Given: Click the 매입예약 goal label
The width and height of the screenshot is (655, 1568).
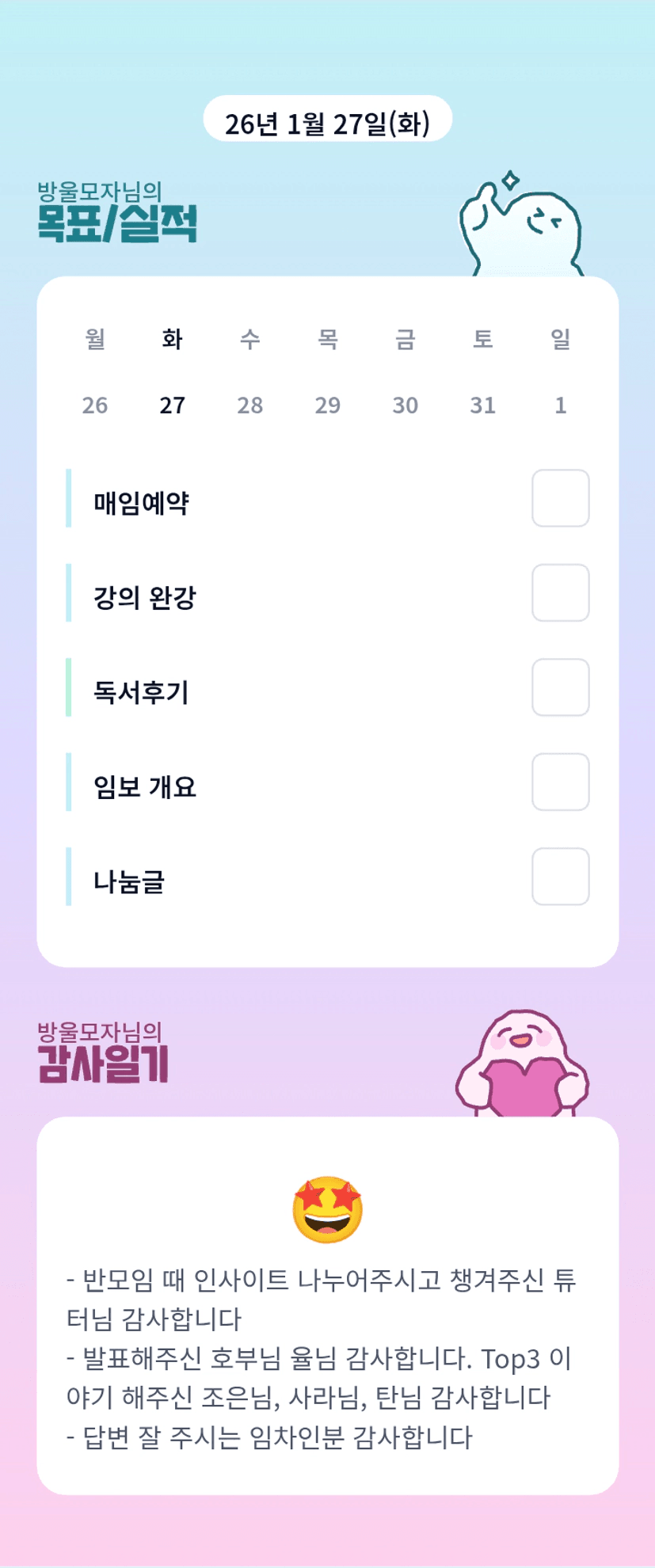Looking at the screenshot, I should (141, 503).
